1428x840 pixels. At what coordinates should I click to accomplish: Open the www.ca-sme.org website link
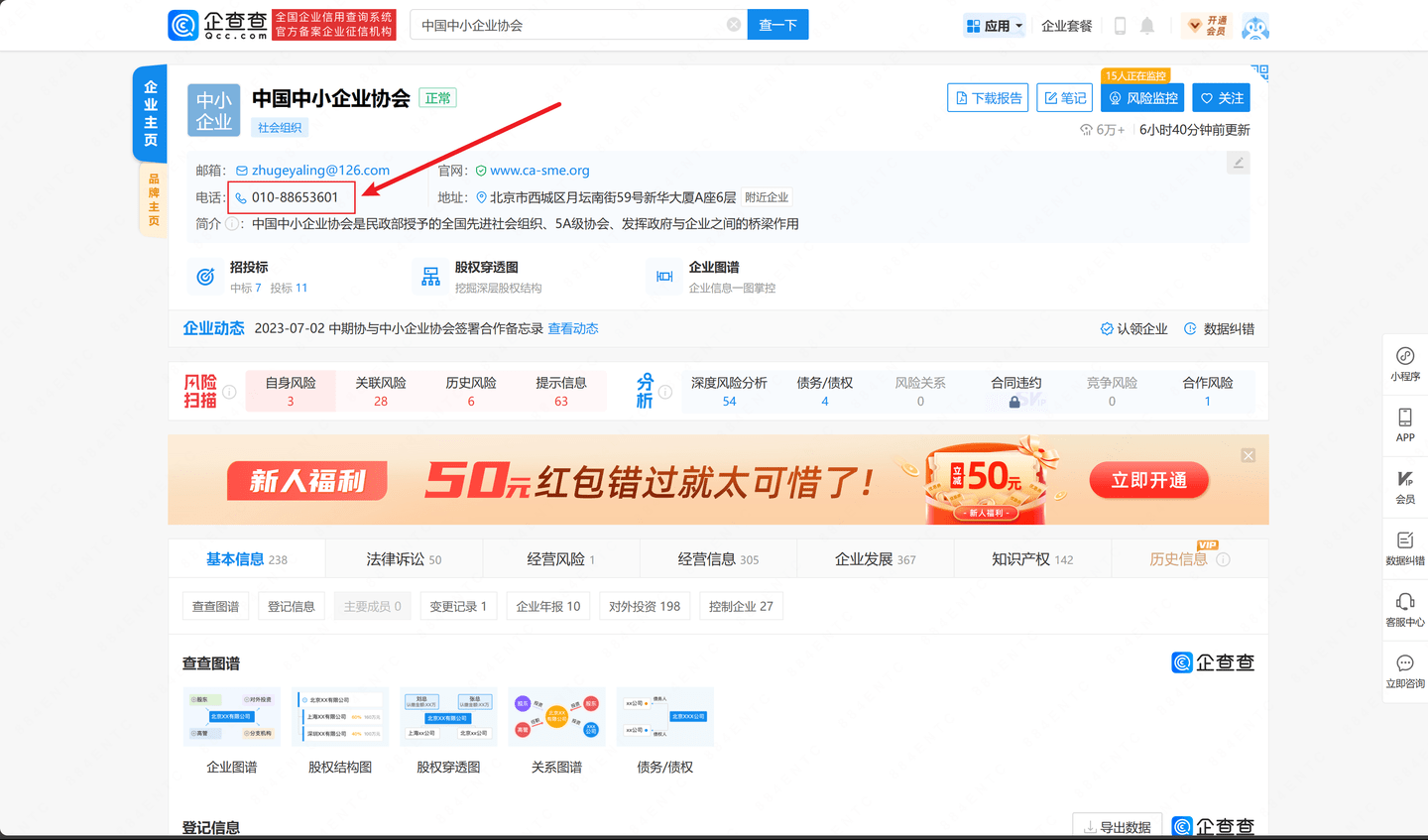pos(539,171)
